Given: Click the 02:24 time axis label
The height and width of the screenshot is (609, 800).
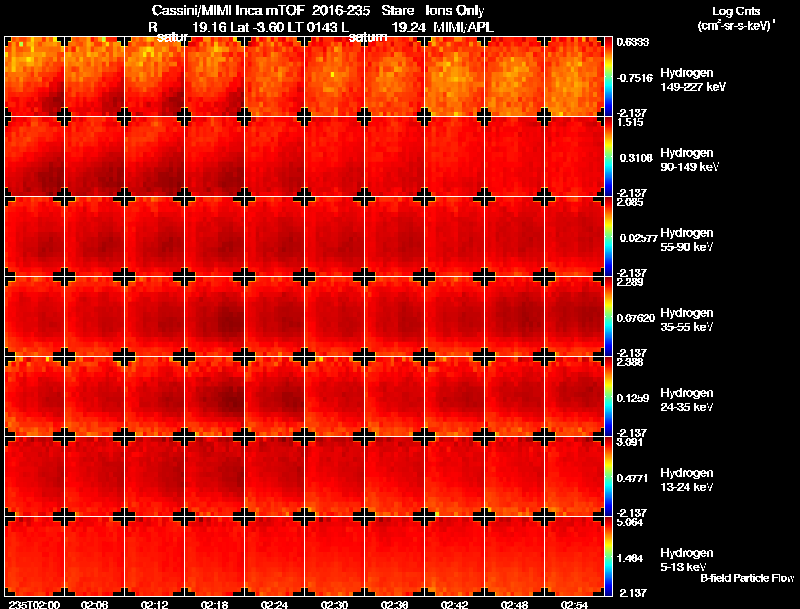Looking at the screenshot, I should point(274,604).
